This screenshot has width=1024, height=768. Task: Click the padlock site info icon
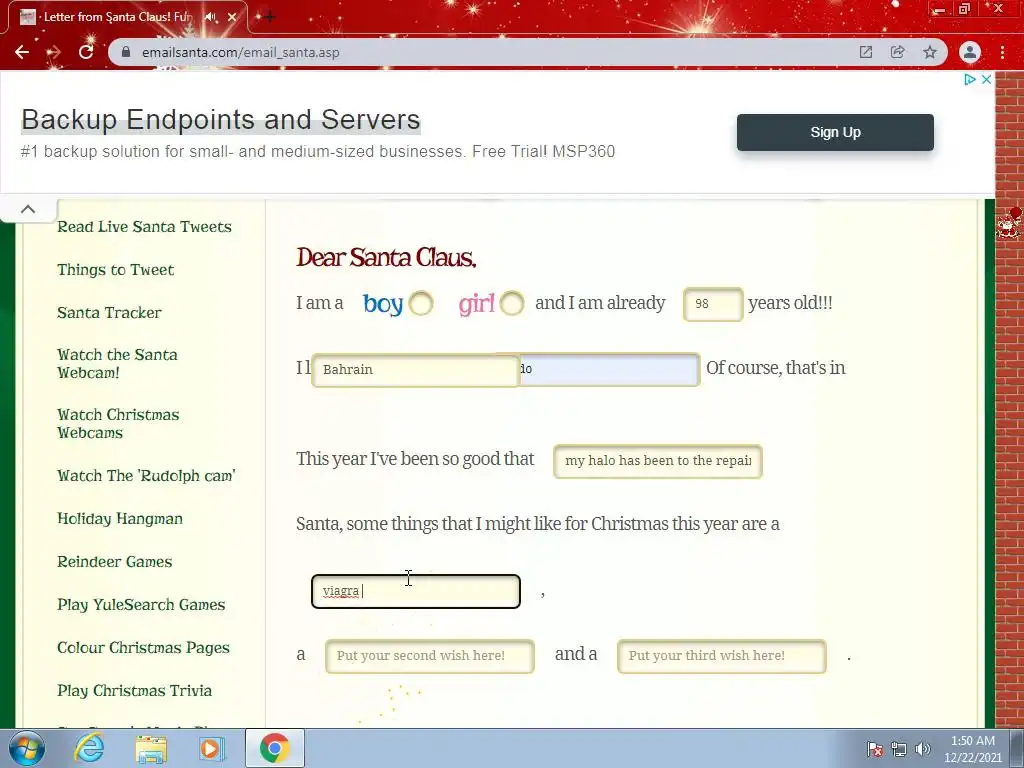[127, 52]
